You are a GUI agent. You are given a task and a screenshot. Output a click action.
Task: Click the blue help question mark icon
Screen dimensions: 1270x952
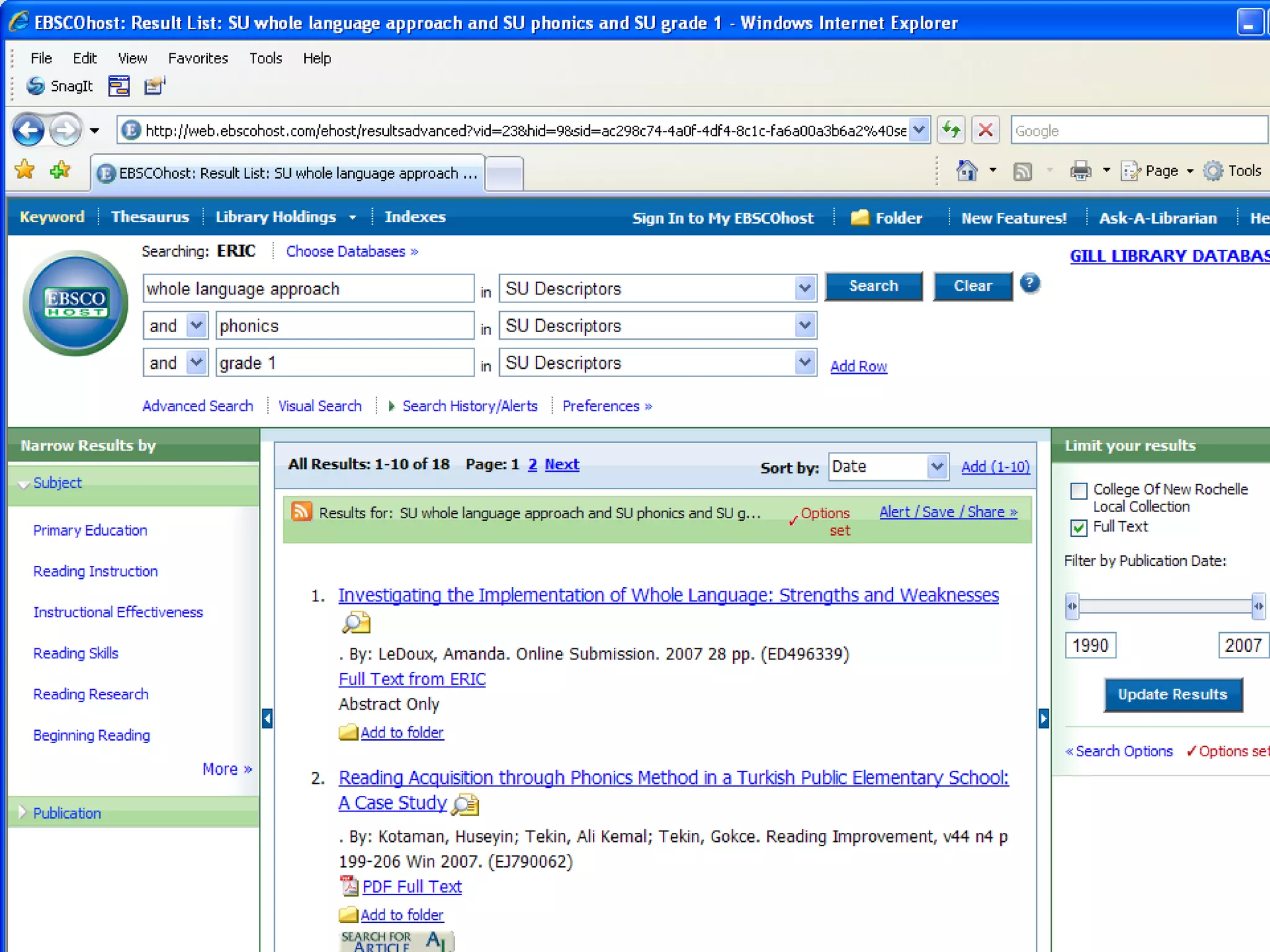[x=1029, y=284]
